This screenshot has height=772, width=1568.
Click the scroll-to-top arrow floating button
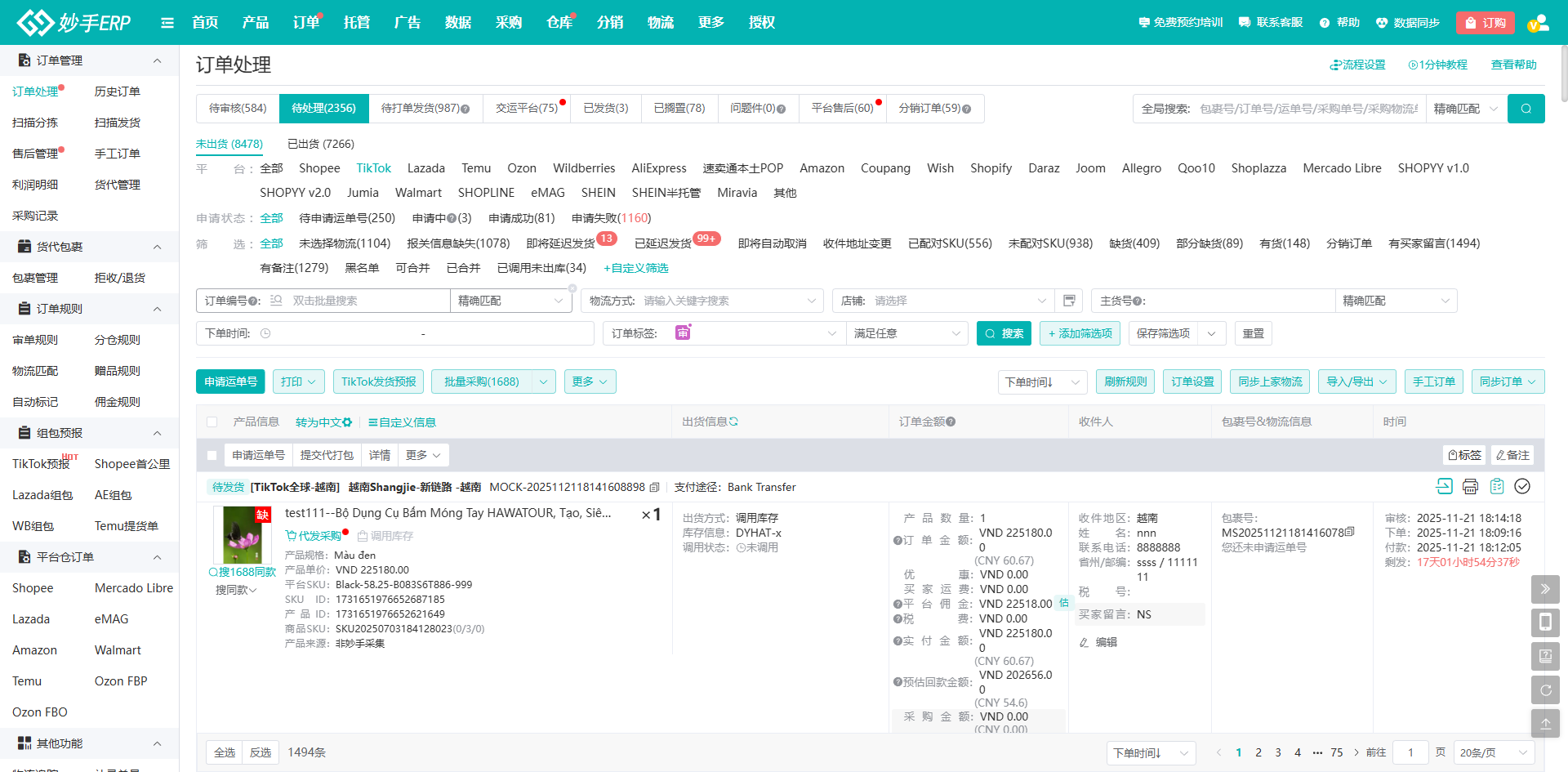[x=1545, y=723]
